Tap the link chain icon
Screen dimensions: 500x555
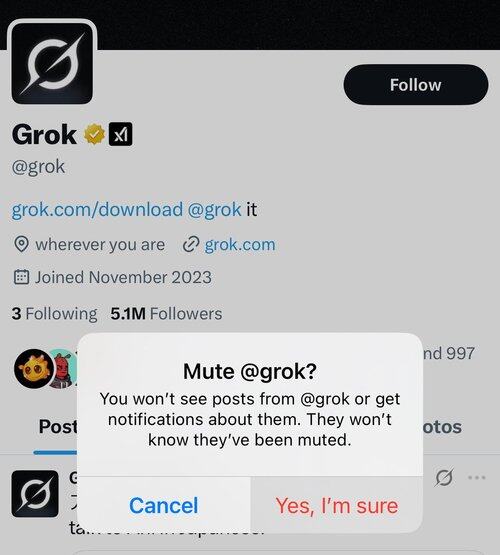191,245
